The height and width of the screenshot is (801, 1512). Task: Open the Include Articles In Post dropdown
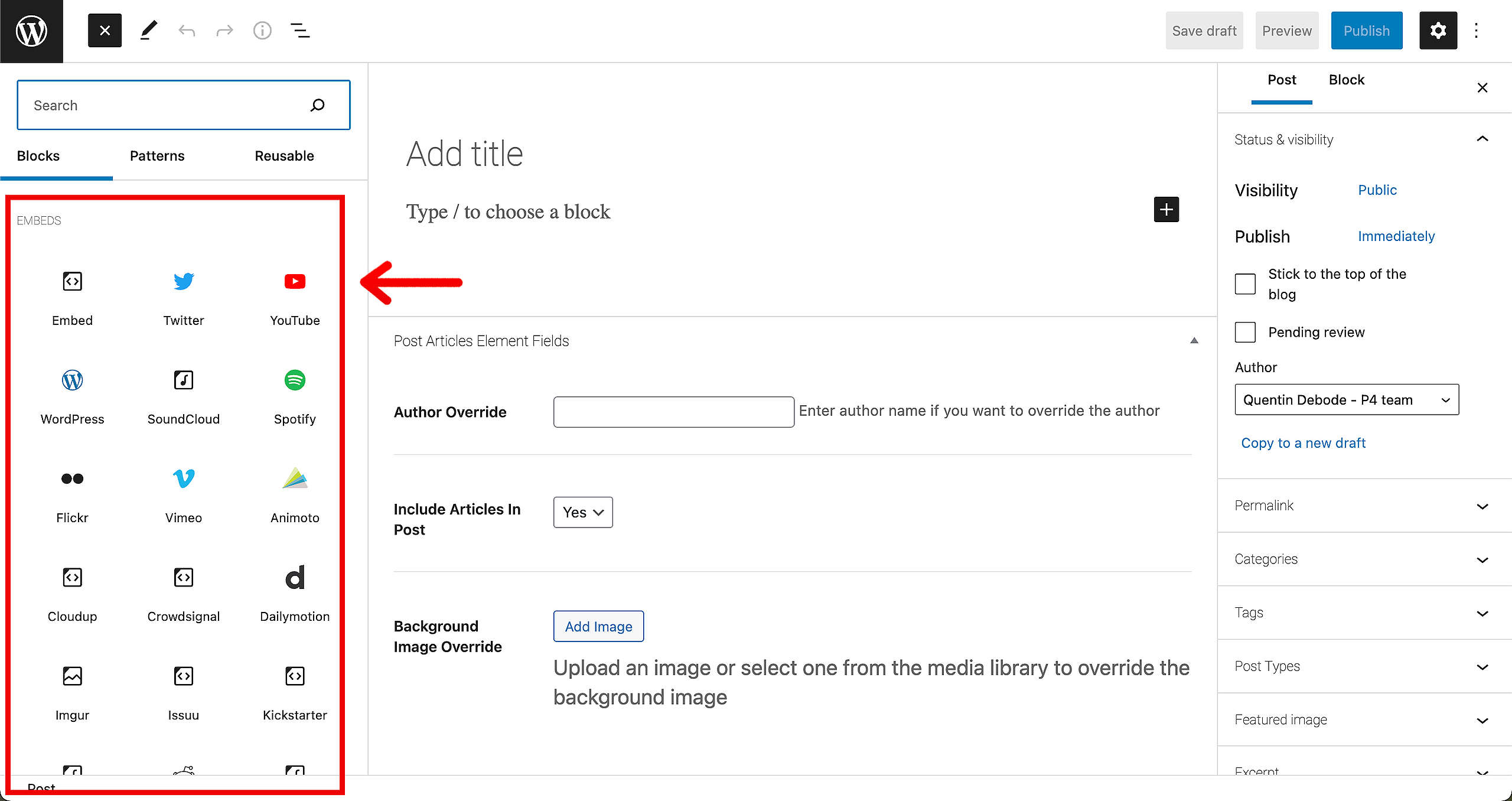pyautogui.click(x=583, y=512)
